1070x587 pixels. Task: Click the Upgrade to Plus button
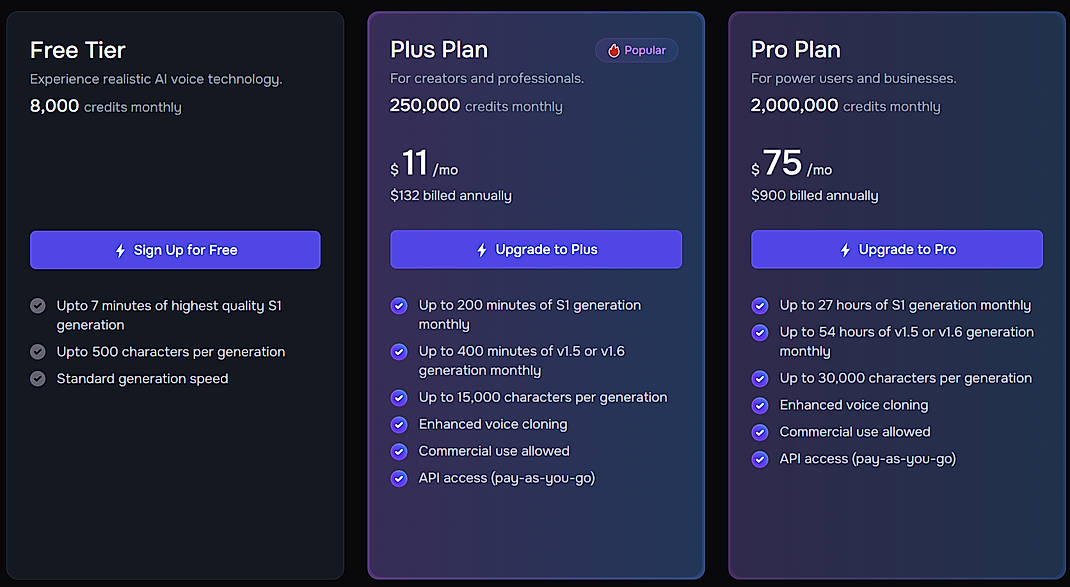pos(536,249)
